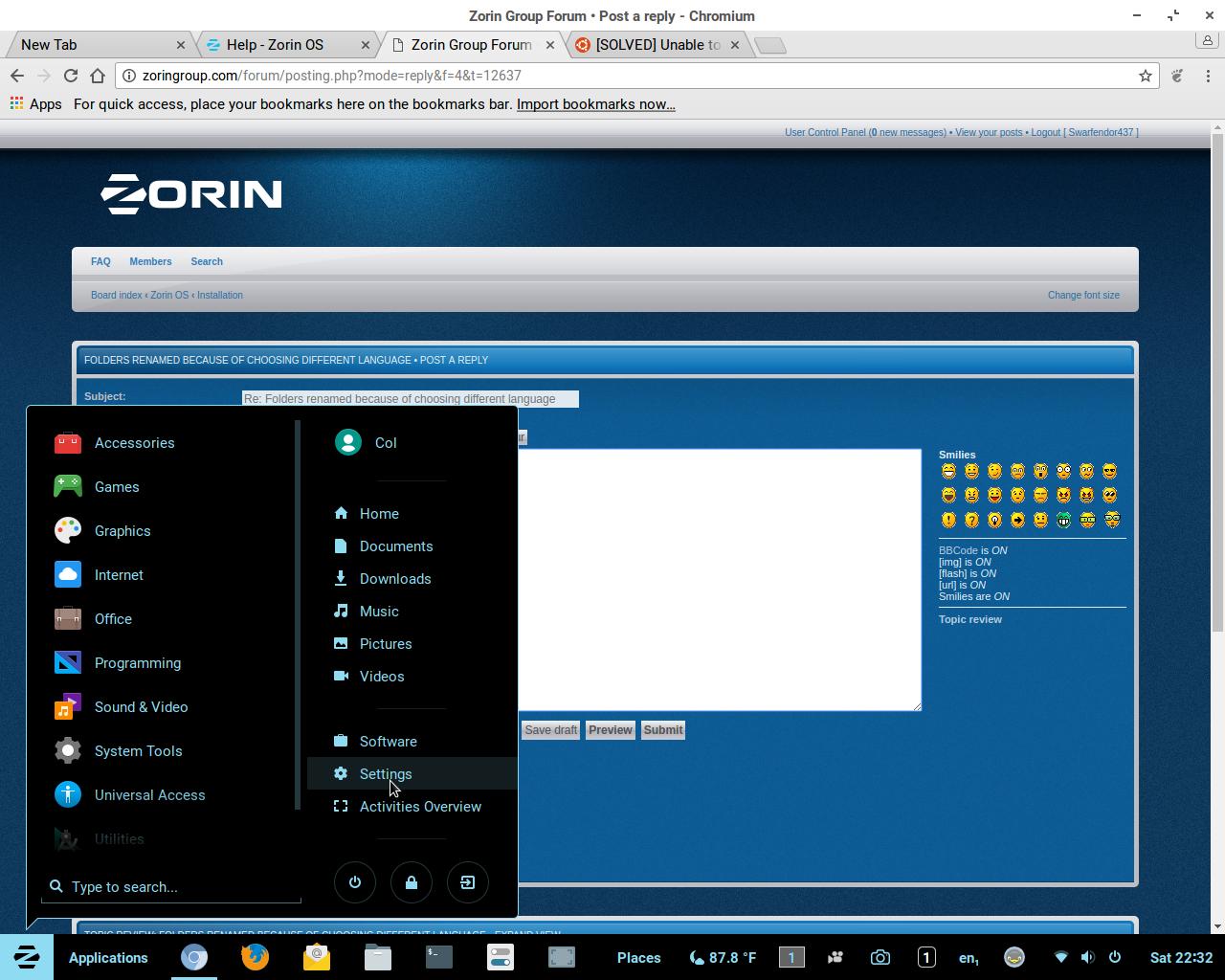1225x980 pixels.
Task: Open the Places menu
Action: (638, 958)
